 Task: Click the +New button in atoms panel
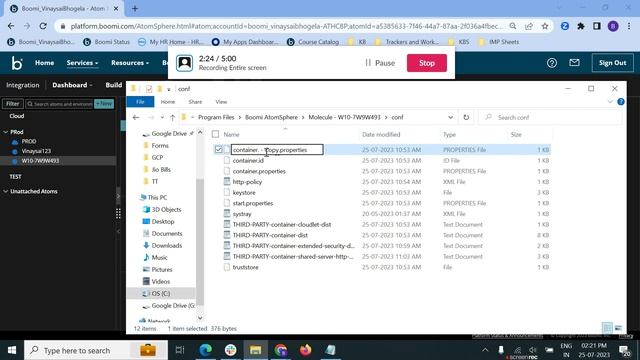[x=104, y=104]
